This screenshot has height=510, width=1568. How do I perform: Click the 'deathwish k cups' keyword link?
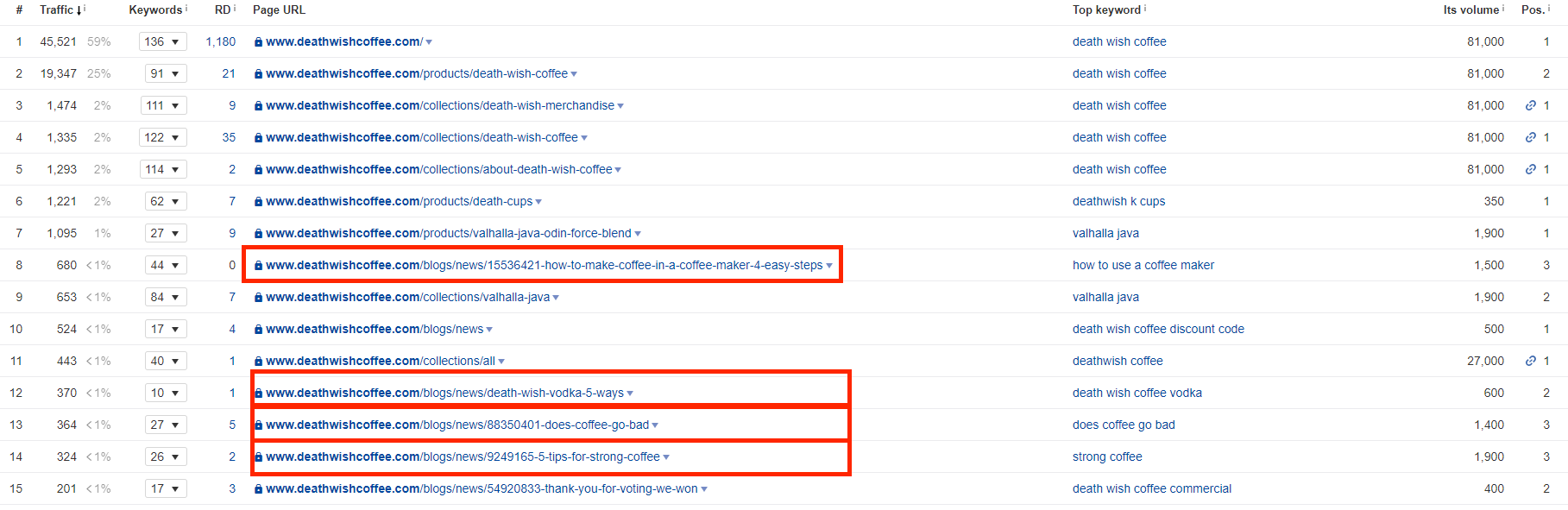point(1118,201)
